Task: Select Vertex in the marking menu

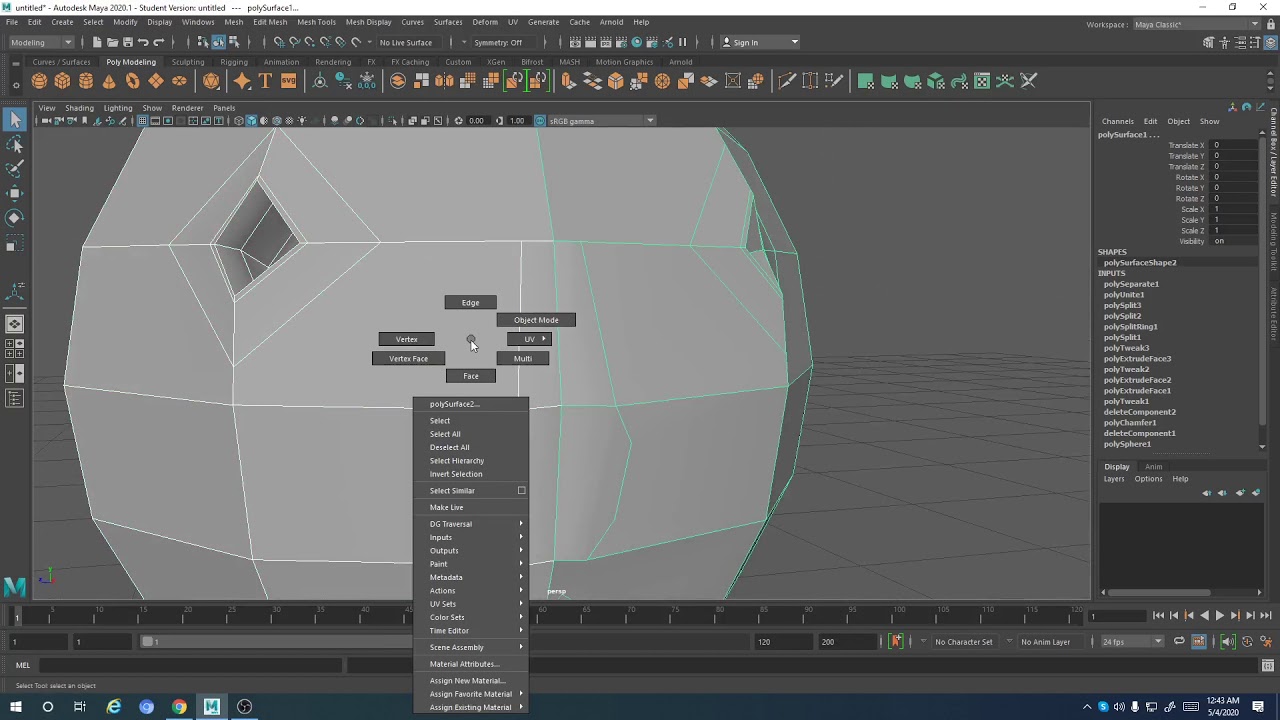Action: tap(406, 339)
